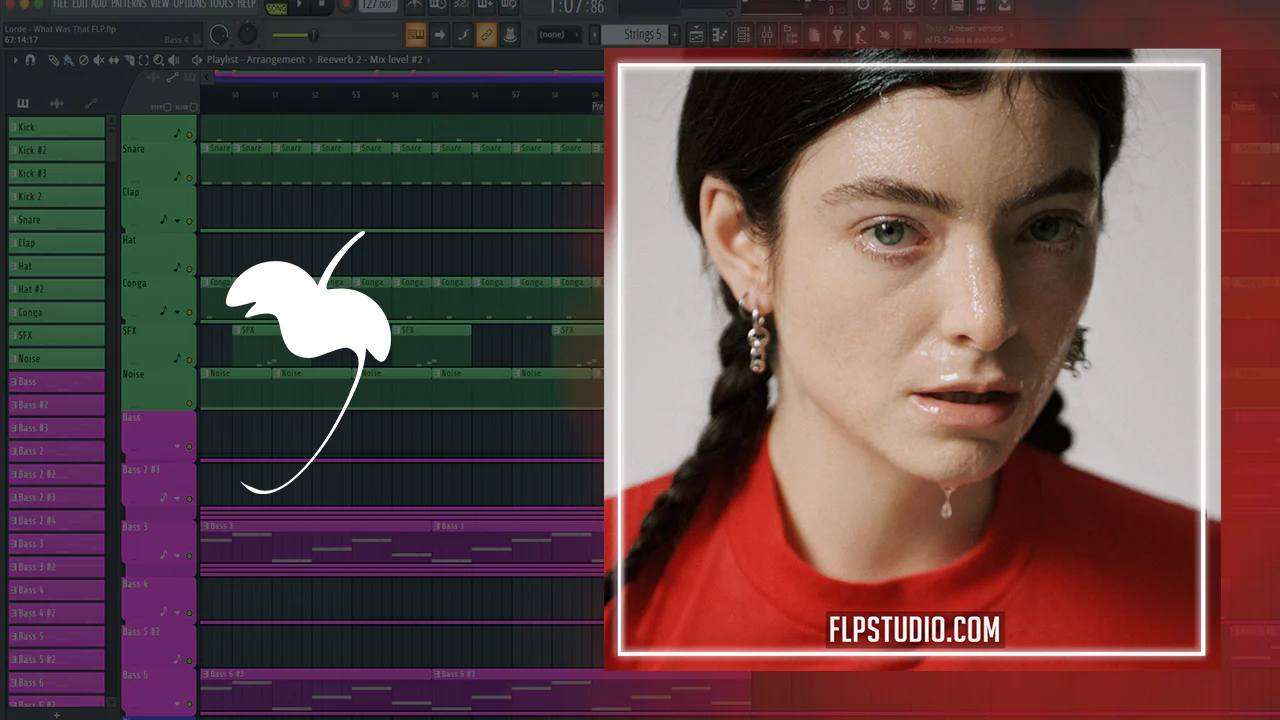Click the 127.000 tempo field
Image resolution: width=1280 pixels, height=720 pixels.
[377, 5]
